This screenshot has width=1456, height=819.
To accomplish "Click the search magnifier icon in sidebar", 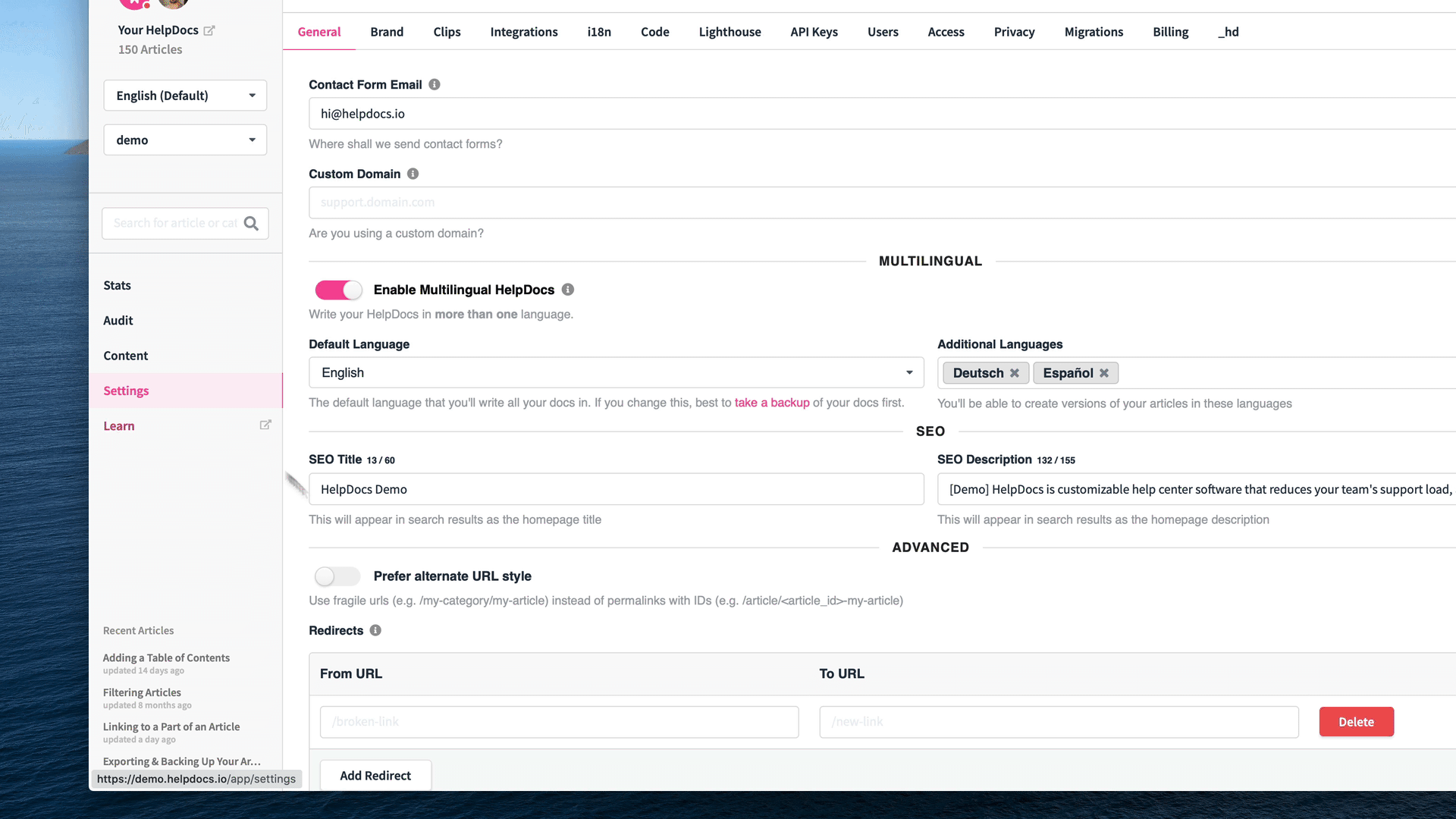I will (251, 223).
